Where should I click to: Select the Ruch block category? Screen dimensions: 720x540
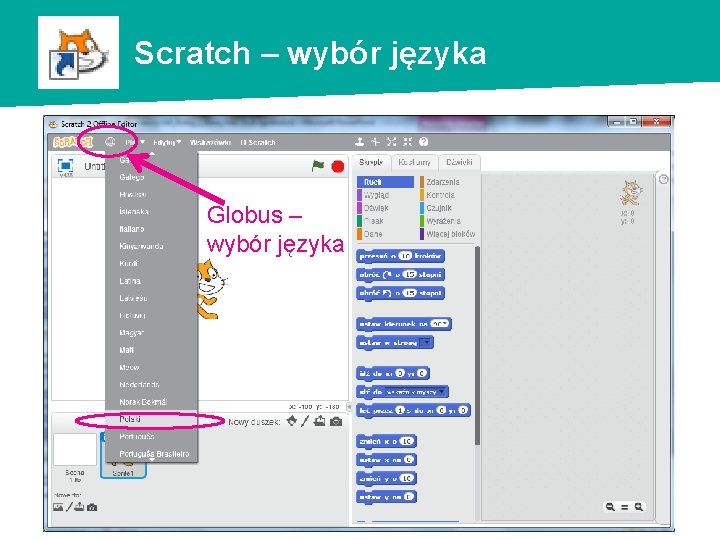point(385,182)
